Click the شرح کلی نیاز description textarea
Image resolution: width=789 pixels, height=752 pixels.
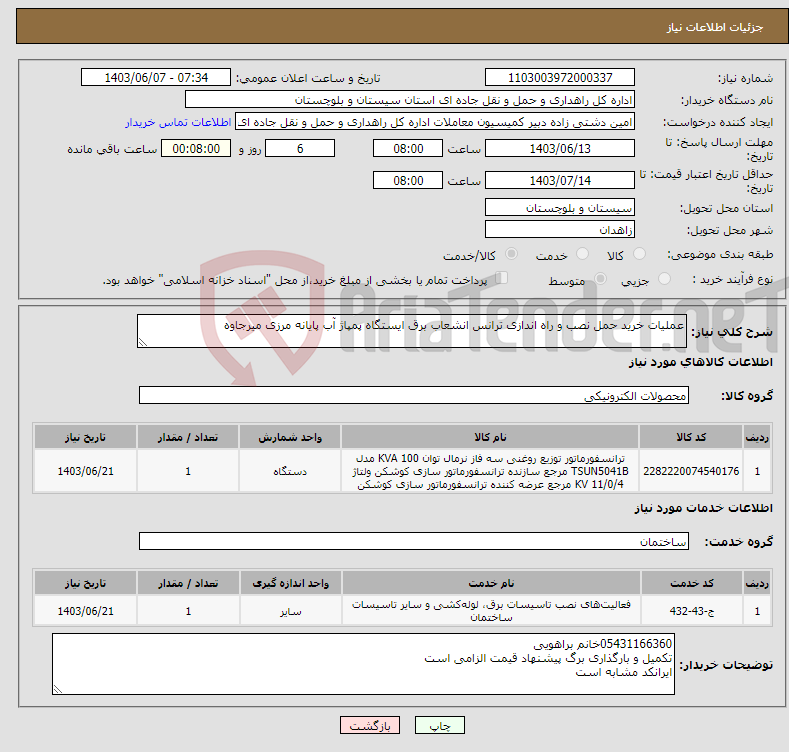pyautogui.click(x=412, y=331)
